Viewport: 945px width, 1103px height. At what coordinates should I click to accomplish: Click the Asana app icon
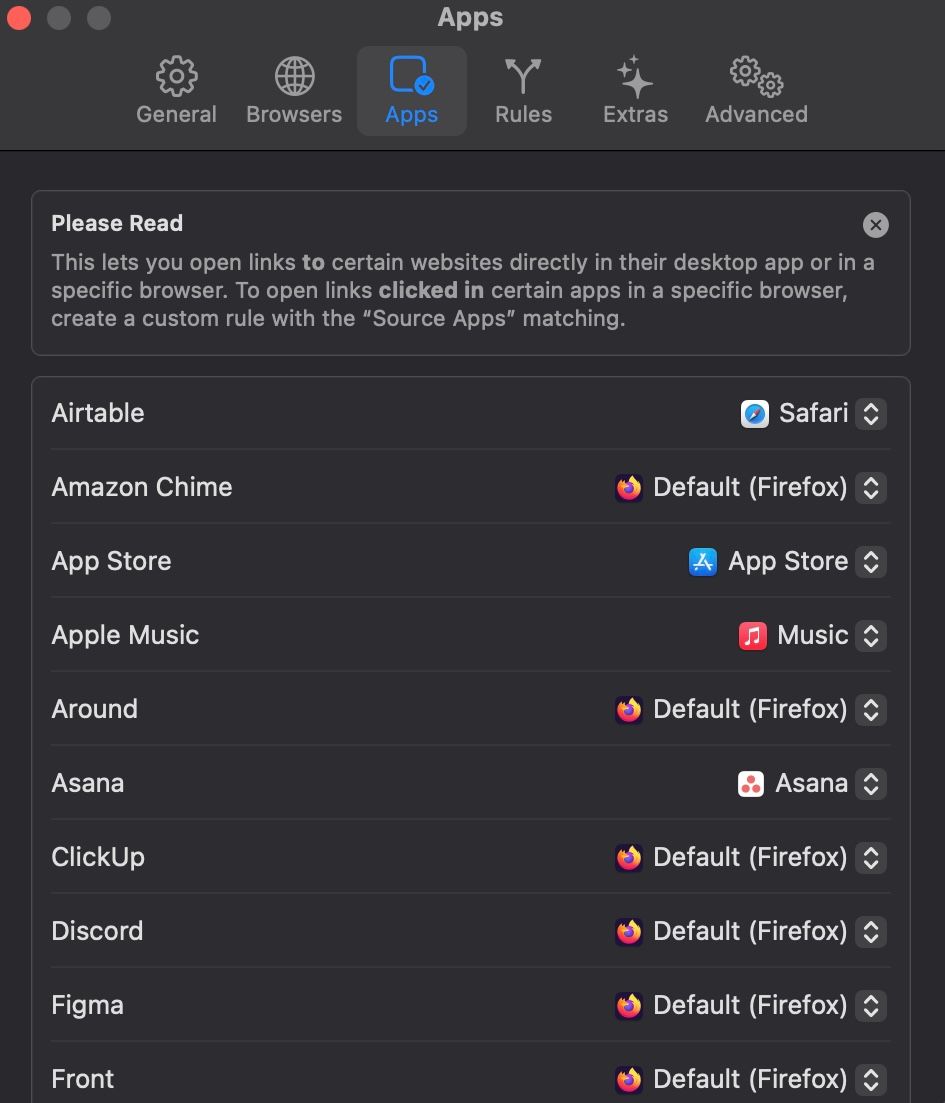point(751,783)
